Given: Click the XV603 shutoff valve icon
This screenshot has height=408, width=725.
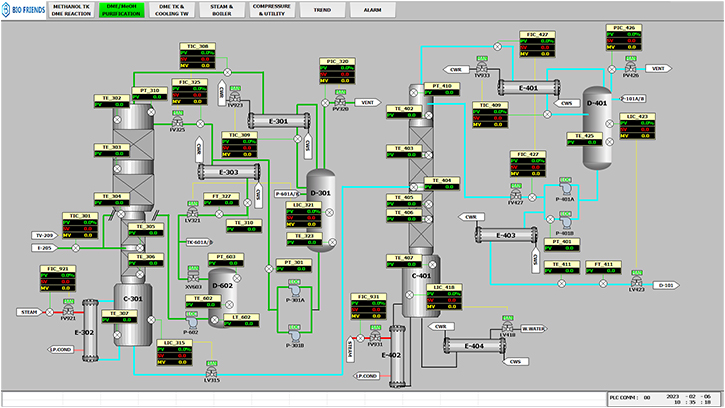Looking at the screenshot, I should pos(193,277).
